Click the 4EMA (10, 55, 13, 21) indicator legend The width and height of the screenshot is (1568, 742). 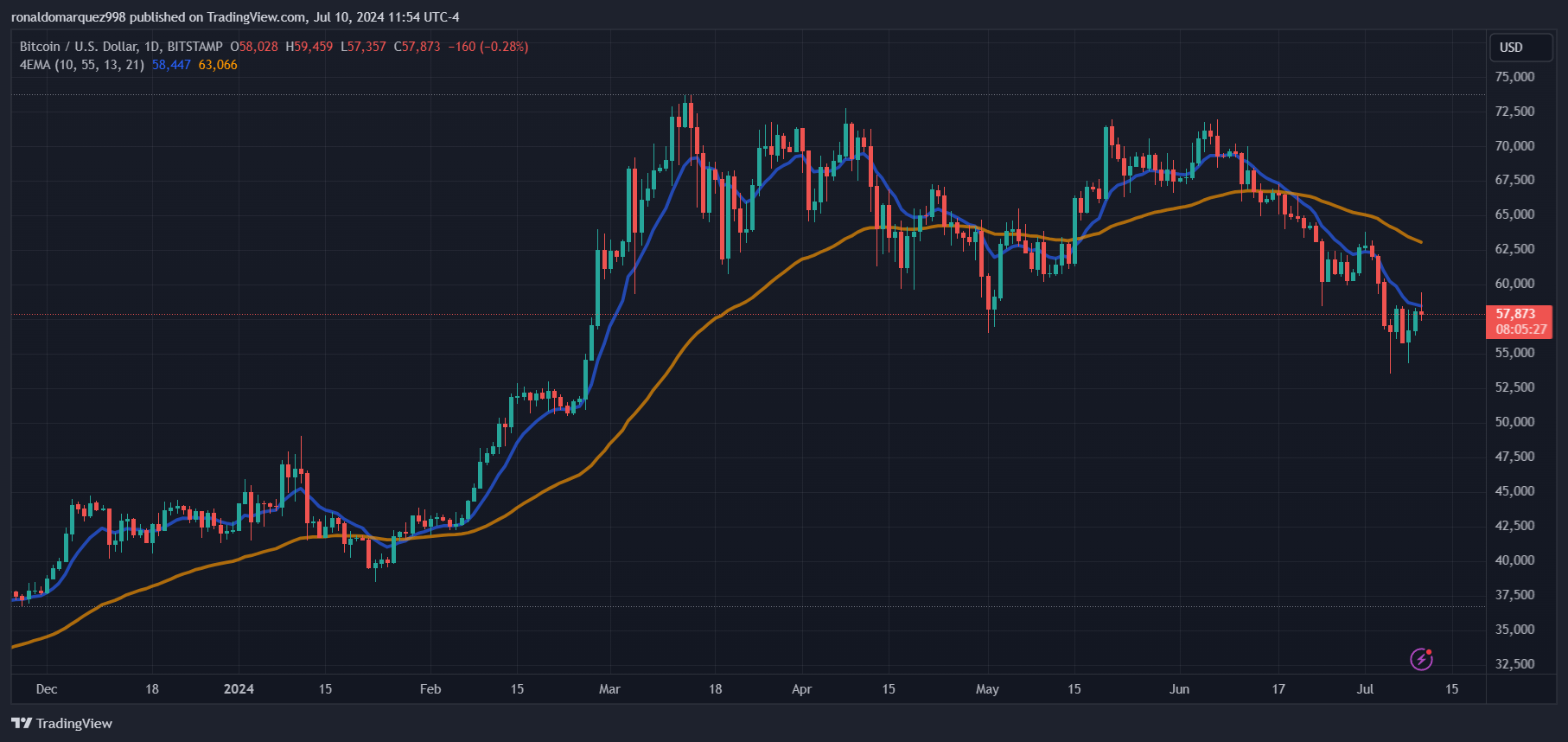[x=82, y=65]
